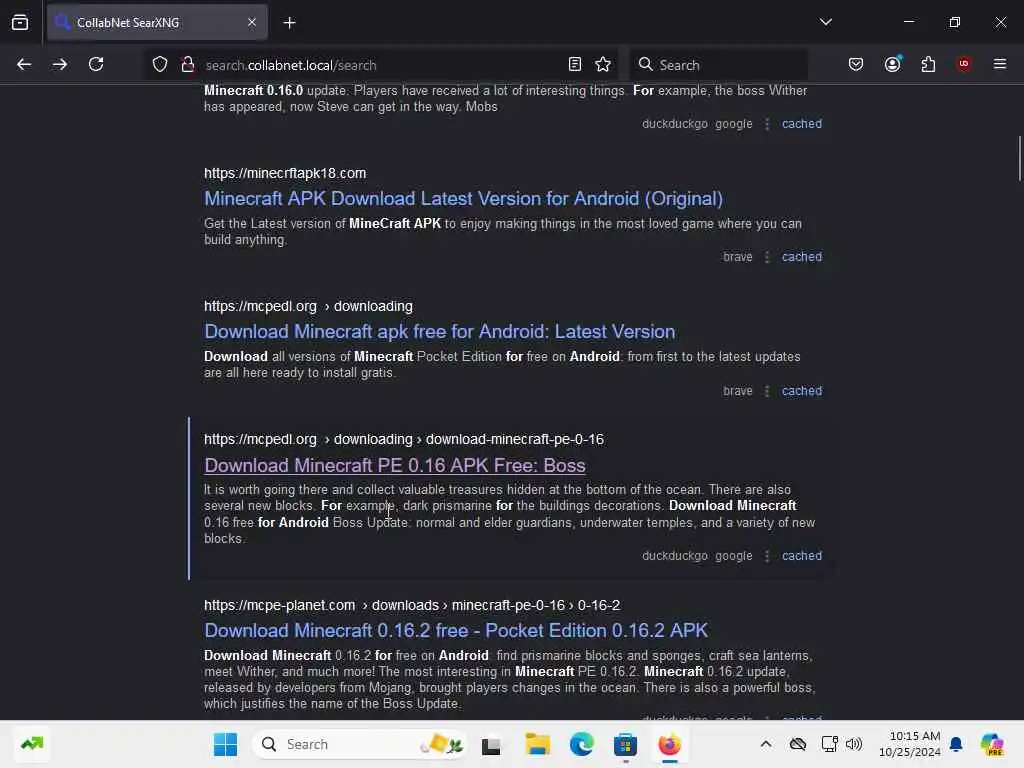
Task: Open Minecraft APK Download Latest Version result
Action: [463, 199]
